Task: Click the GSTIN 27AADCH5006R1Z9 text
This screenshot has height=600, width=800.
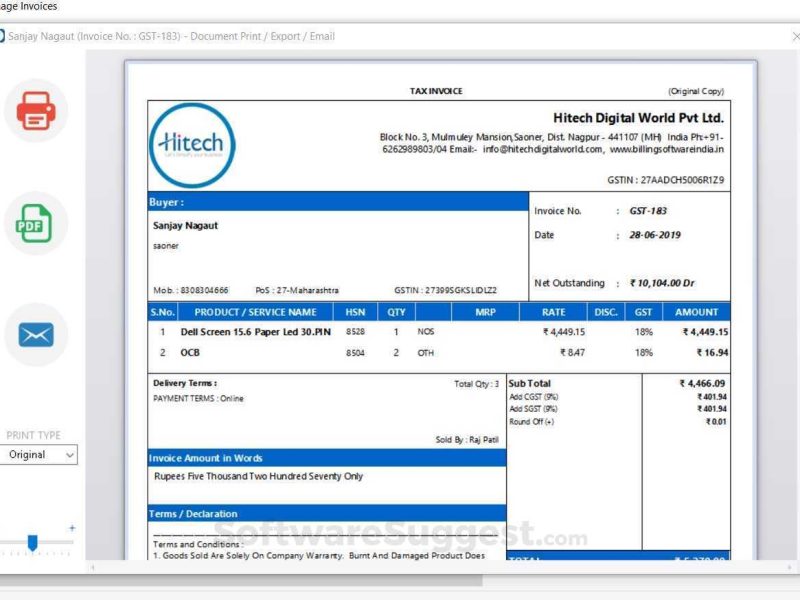Action: coord(665,180)
